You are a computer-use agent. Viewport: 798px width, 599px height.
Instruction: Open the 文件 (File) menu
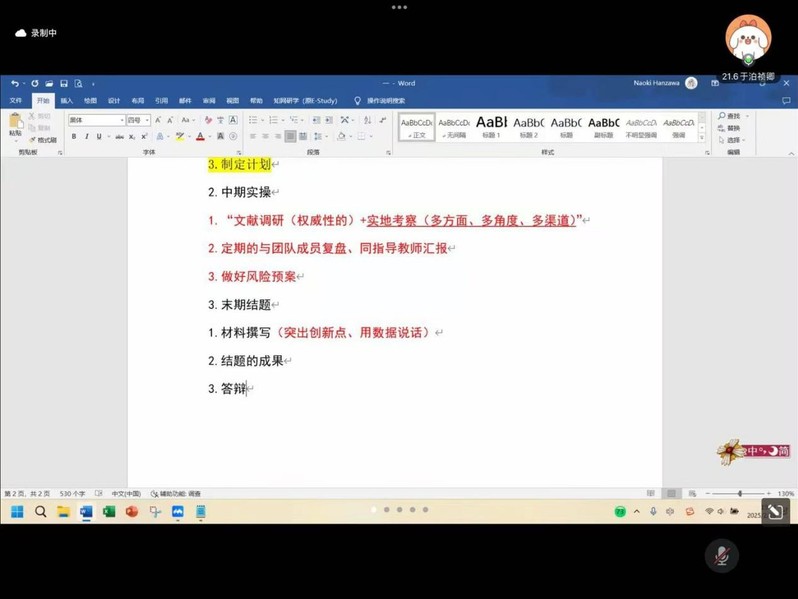pyautogui.click(x=15, y=101)
